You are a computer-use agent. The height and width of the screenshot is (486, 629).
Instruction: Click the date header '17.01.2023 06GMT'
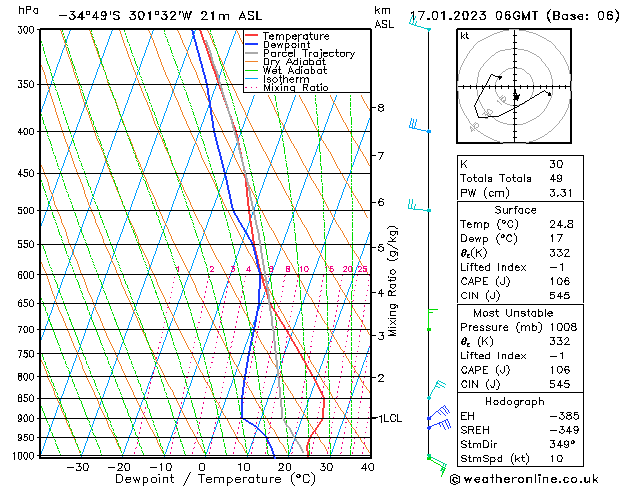(474, 16)
